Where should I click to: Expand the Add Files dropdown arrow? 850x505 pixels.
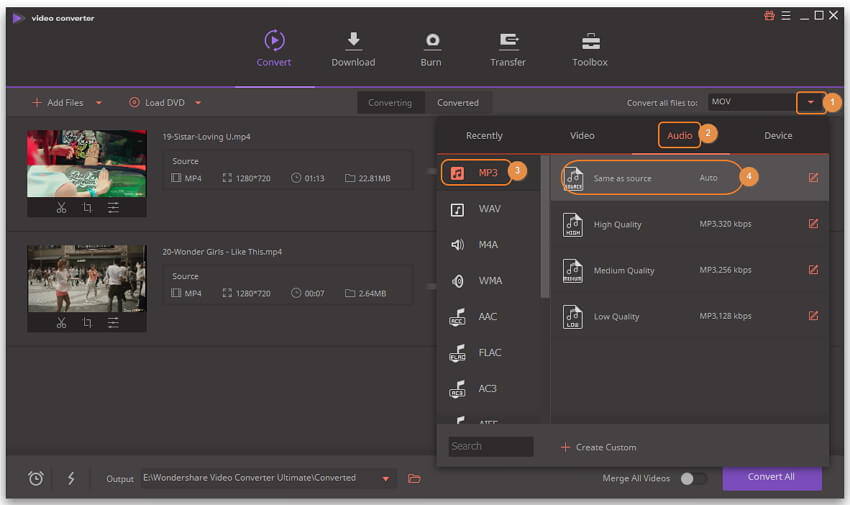[x=99, y=102]
